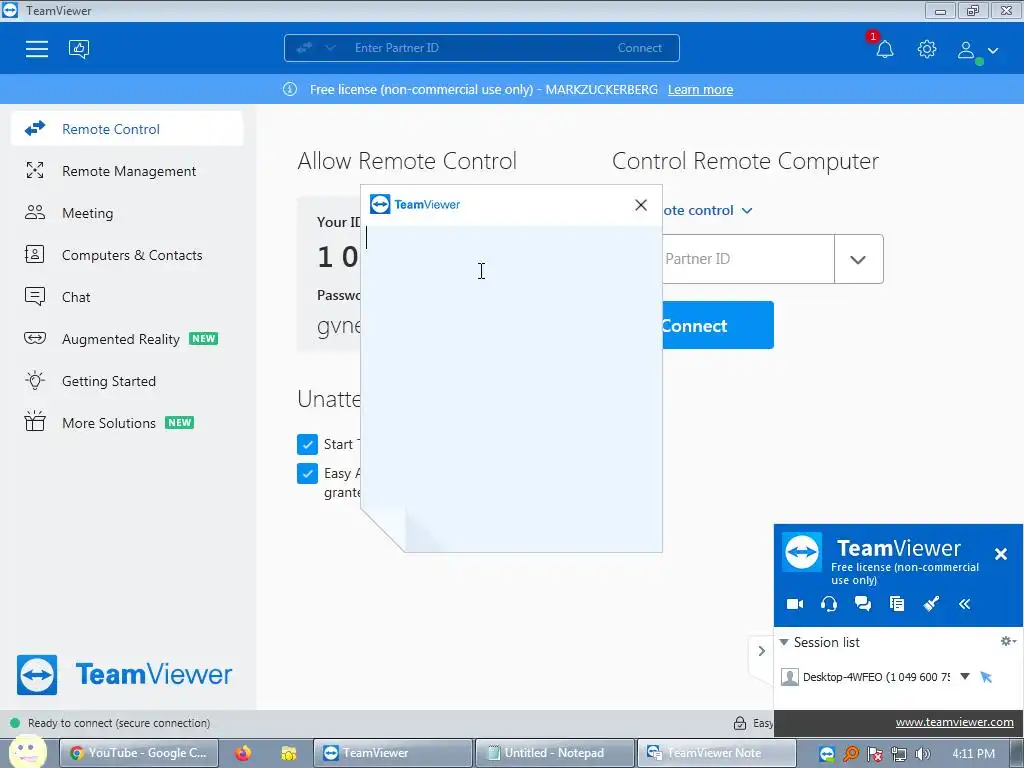Image resolution: width=1024 pixels, height=768 pixels.
Task: Open the feedback thumbs-up icon
Action: pos(79,49)
